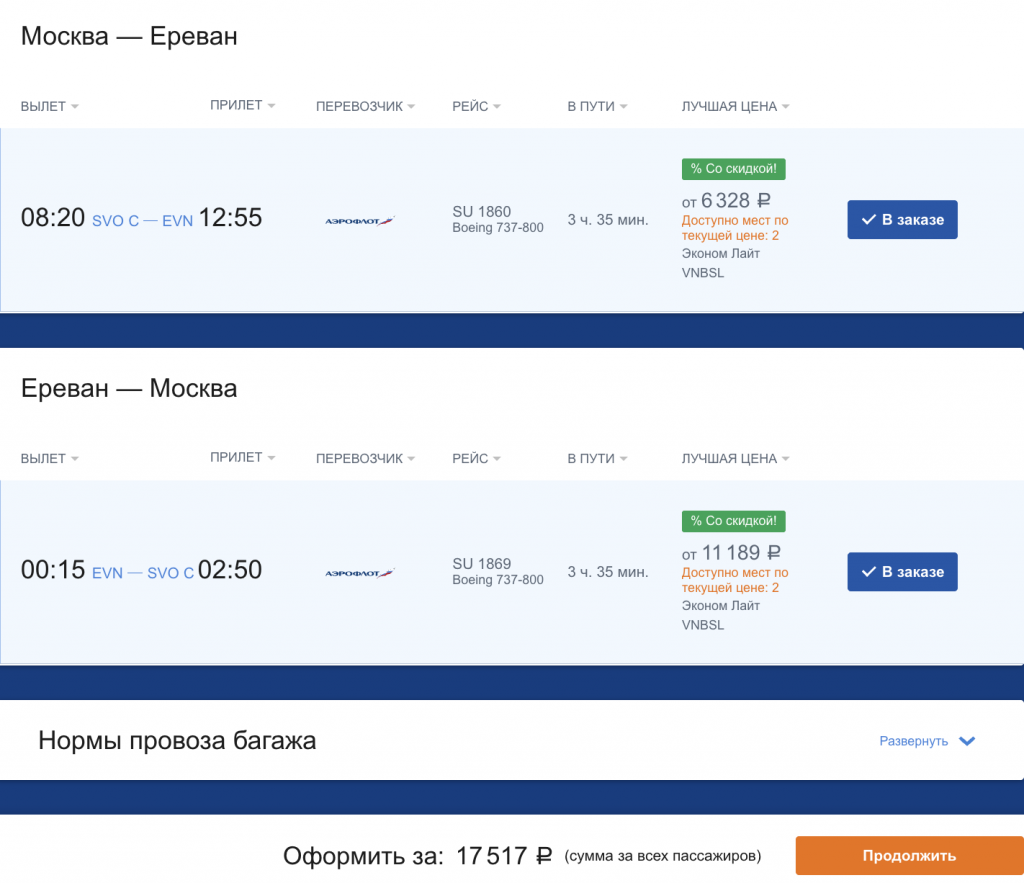This screenshot has height=883, width=1024.
Task: Toggle 'В заказе' for flight SU 1860
Action: [902, 220]
